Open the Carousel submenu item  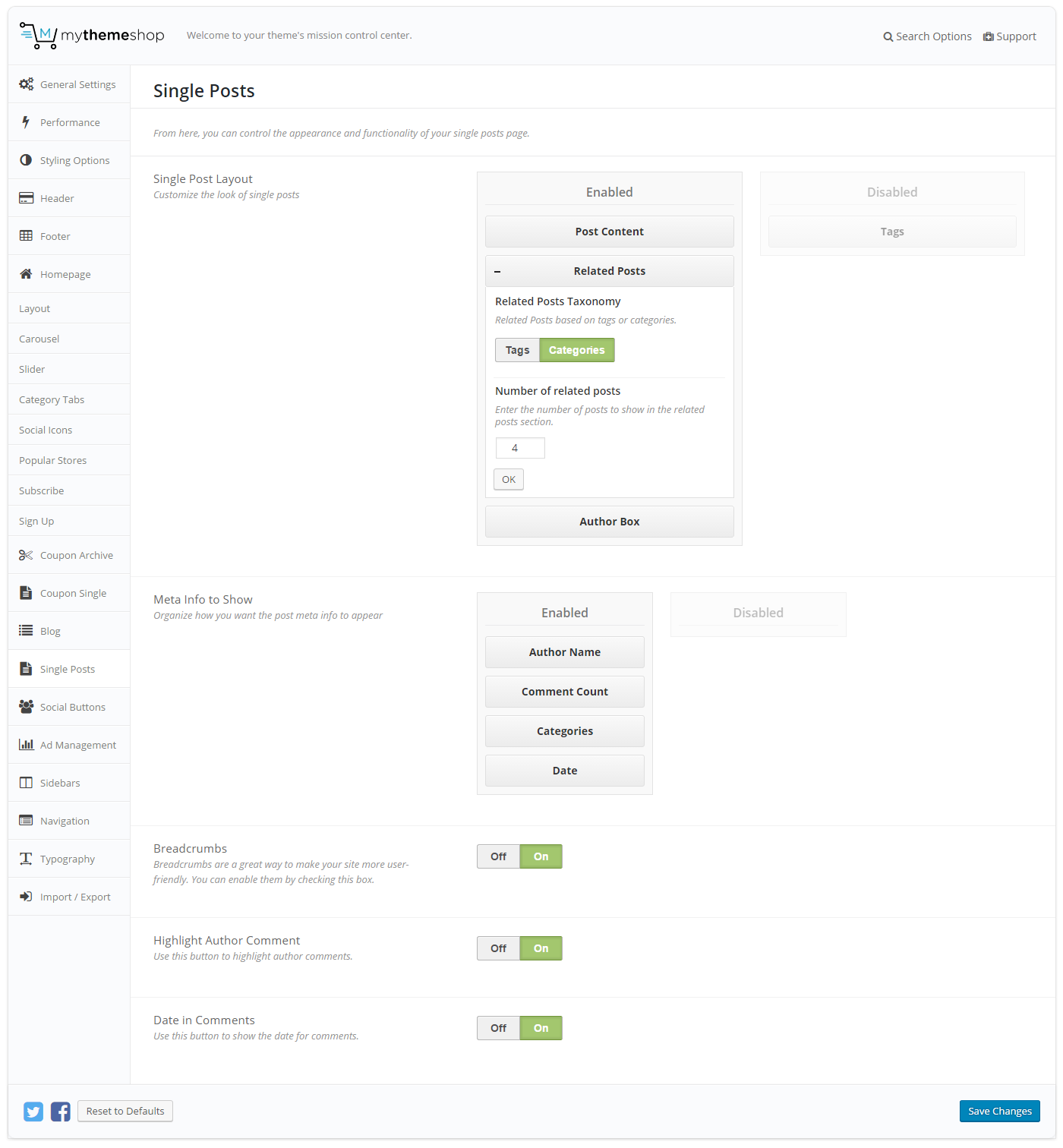39,339
